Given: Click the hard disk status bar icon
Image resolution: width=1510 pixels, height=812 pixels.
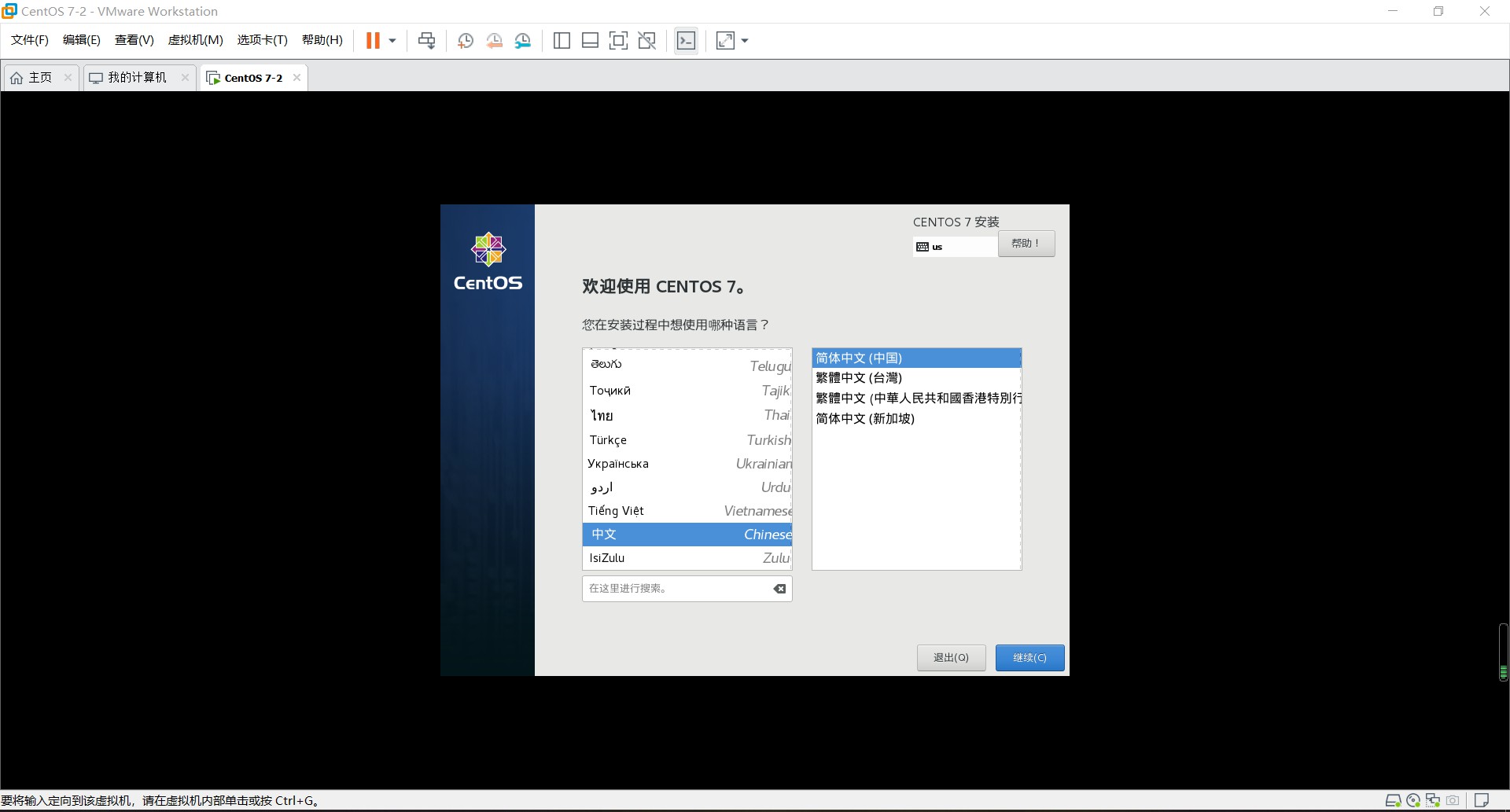Looking at the screenshot, I should [x=1393, y=801].
